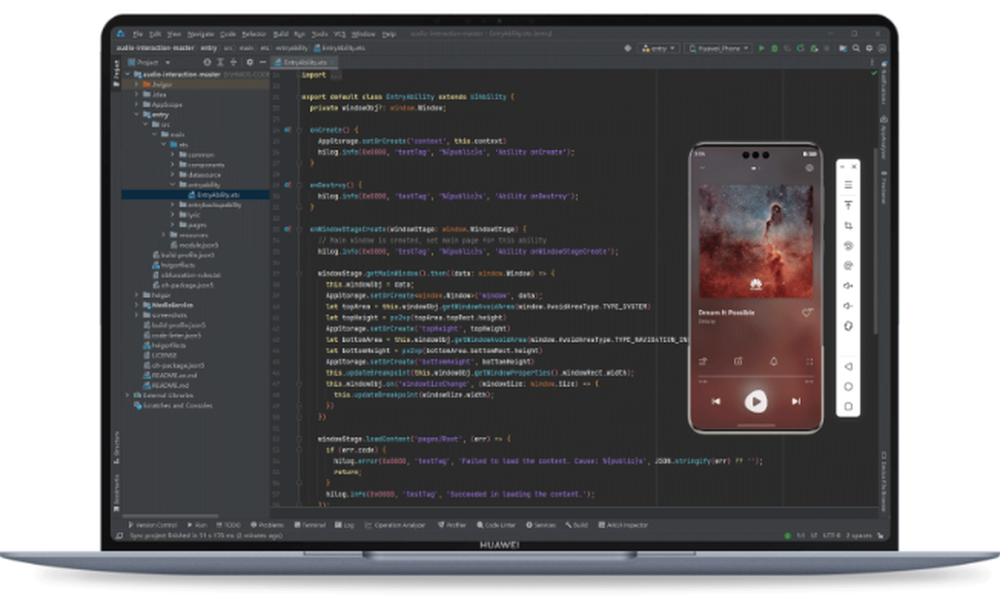Expand the datasource folder

[172, 175]
